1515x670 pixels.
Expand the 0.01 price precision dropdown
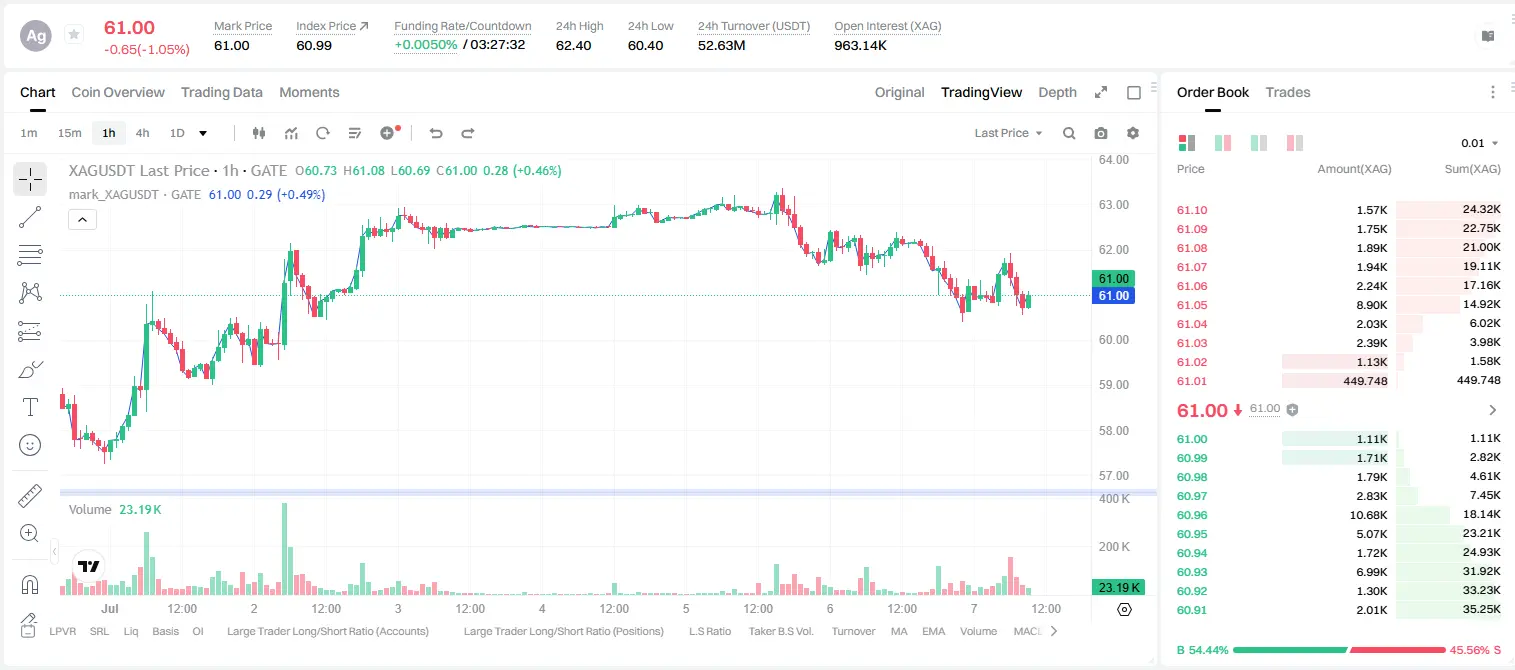(x=1480, y=143)
